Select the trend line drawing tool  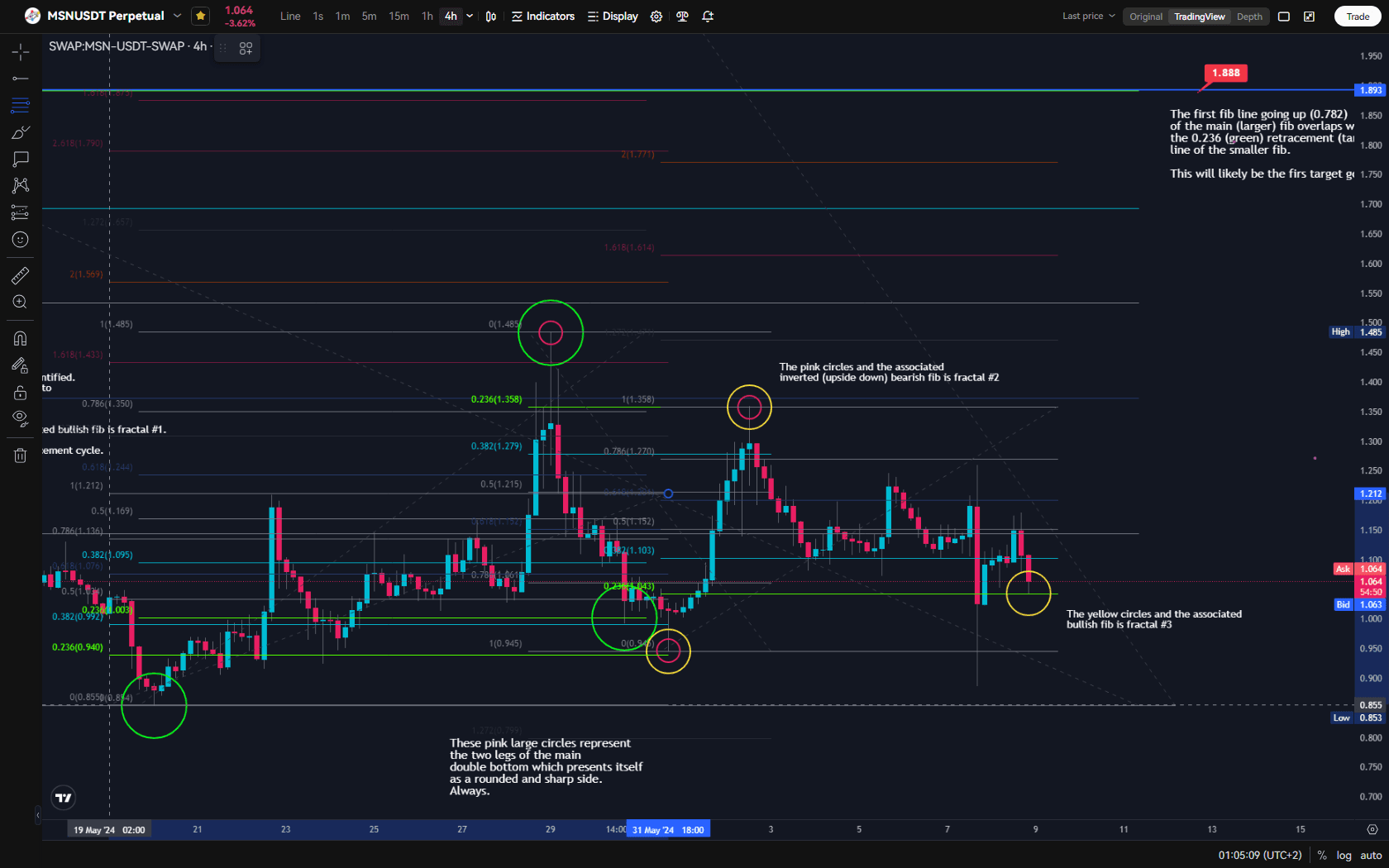click(x=21, y=79)
